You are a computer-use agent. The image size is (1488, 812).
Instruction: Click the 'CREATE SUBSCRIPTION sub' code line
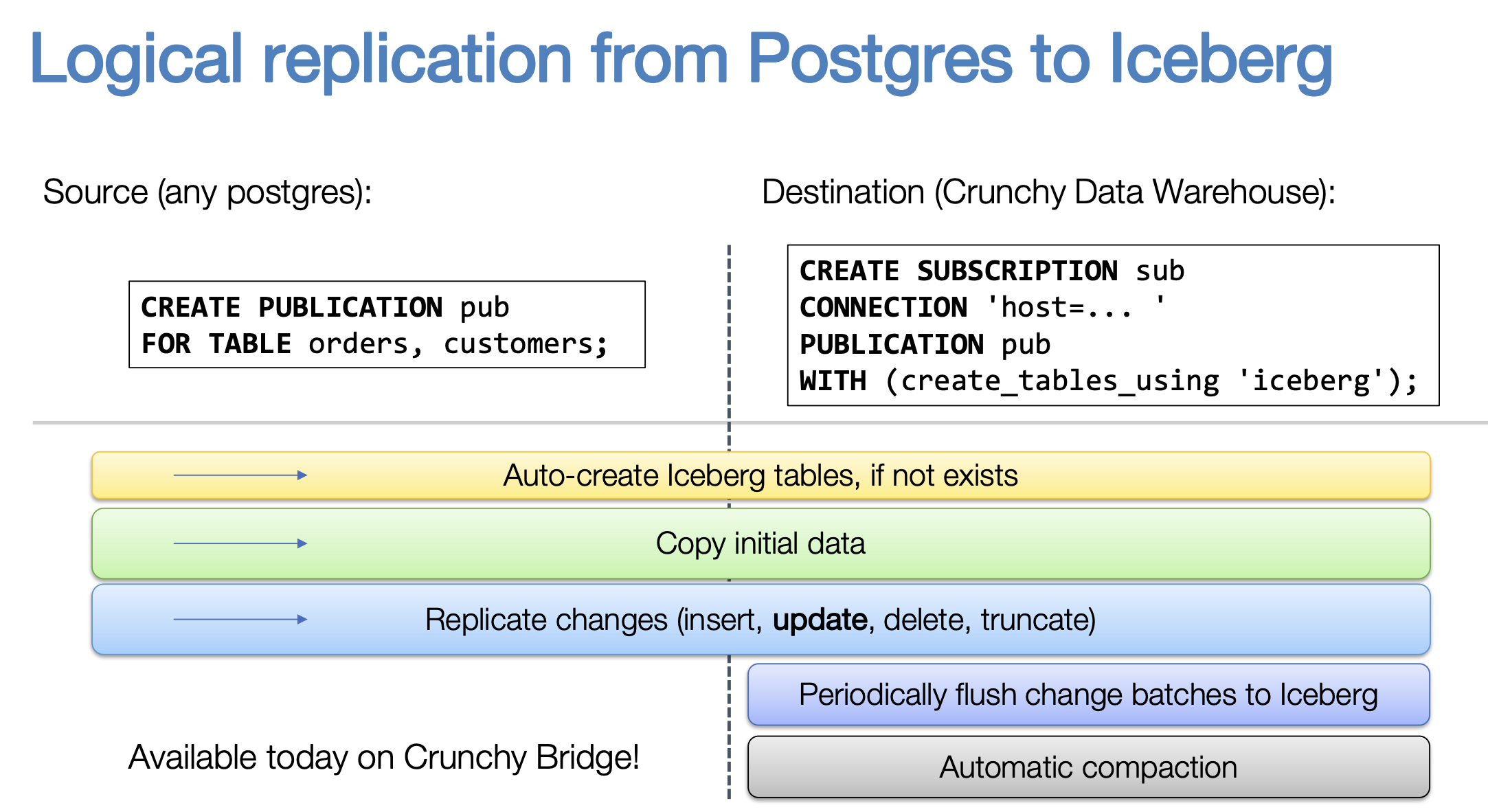(992, 271)
